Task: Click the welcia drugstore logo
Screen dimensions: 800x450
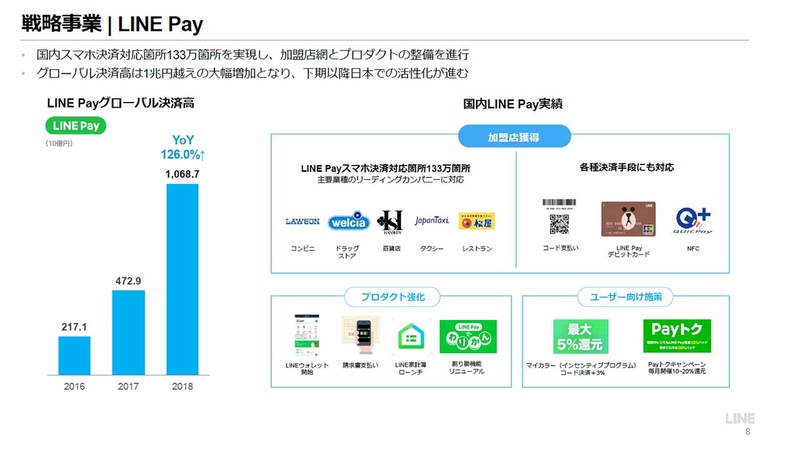Action: point(348,220)
